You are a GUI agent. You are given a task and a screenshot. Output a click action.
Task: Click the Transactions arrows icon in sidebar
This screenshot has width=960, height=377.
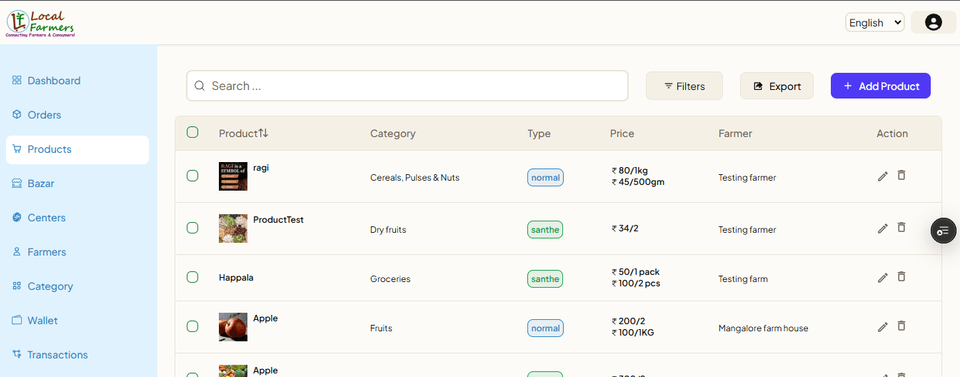click(x=17, y=355)
